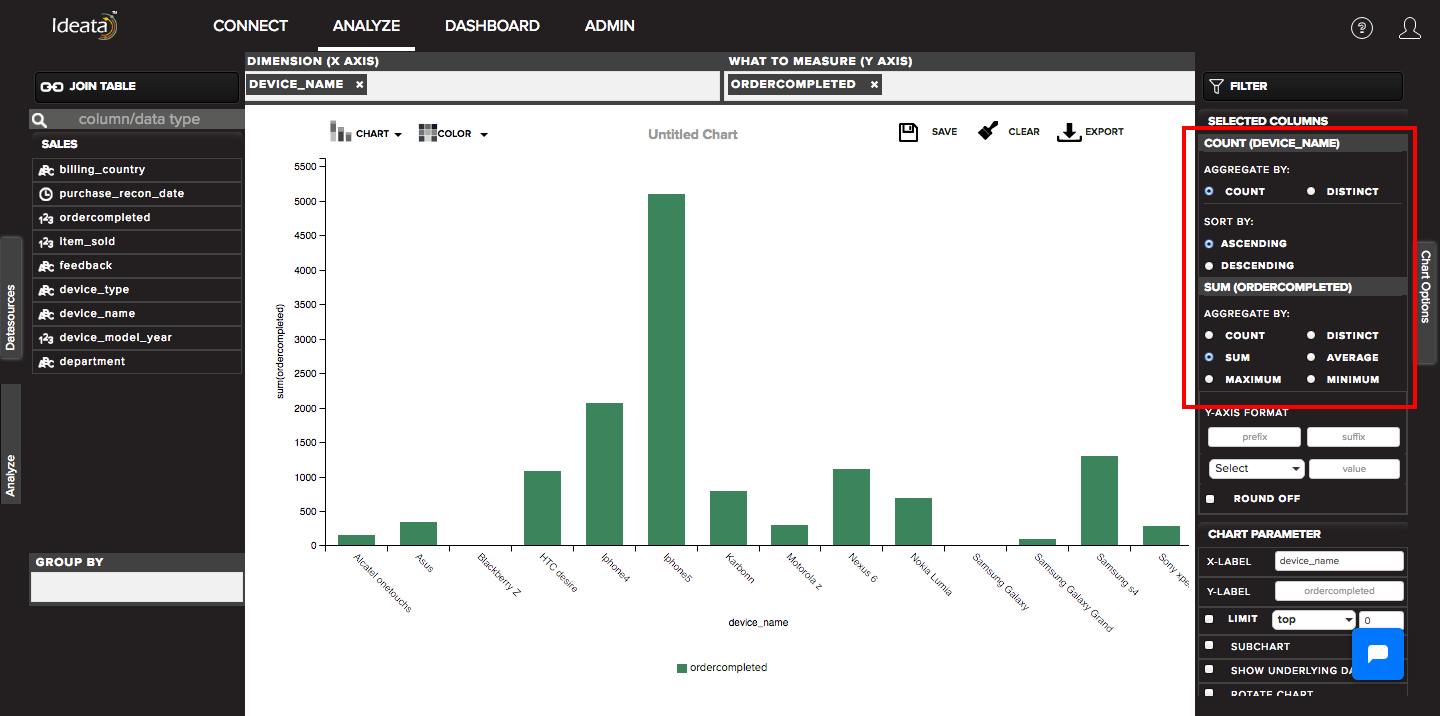1440x716 pixels.
Task: Go to the CONNECT tab
Action: pos(250,26)
